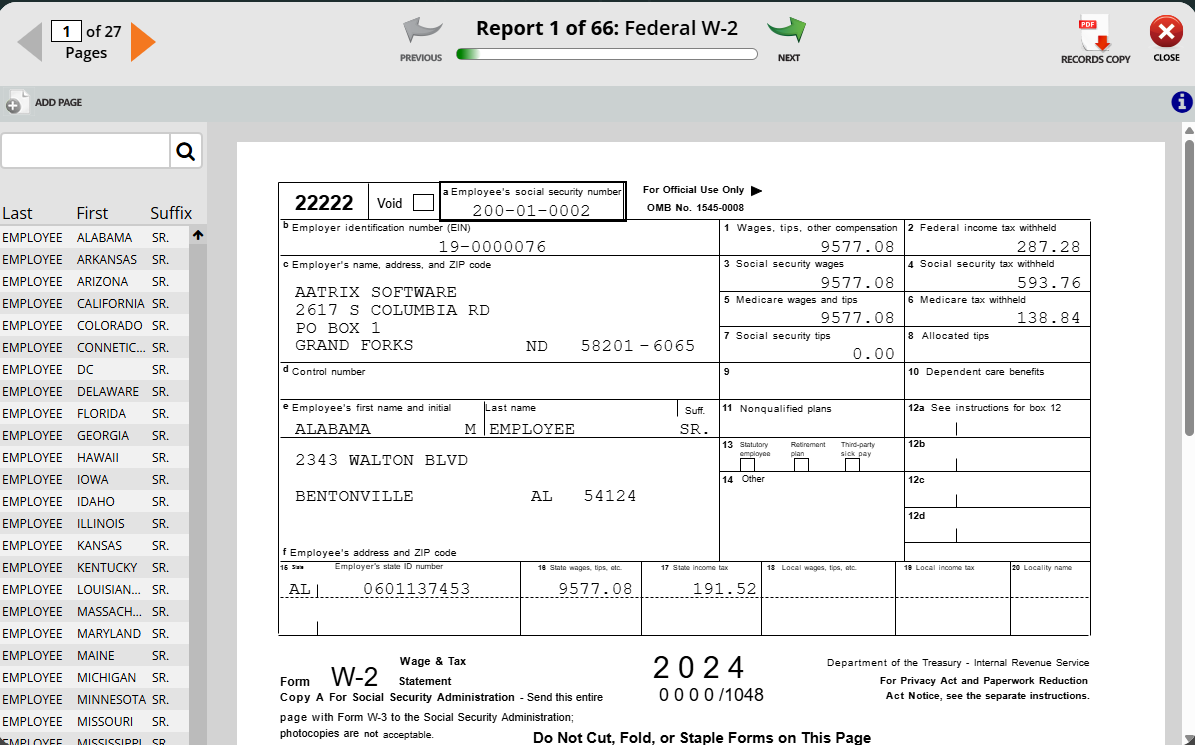
Task: Sort by First column header
Action: pos(92,213)
